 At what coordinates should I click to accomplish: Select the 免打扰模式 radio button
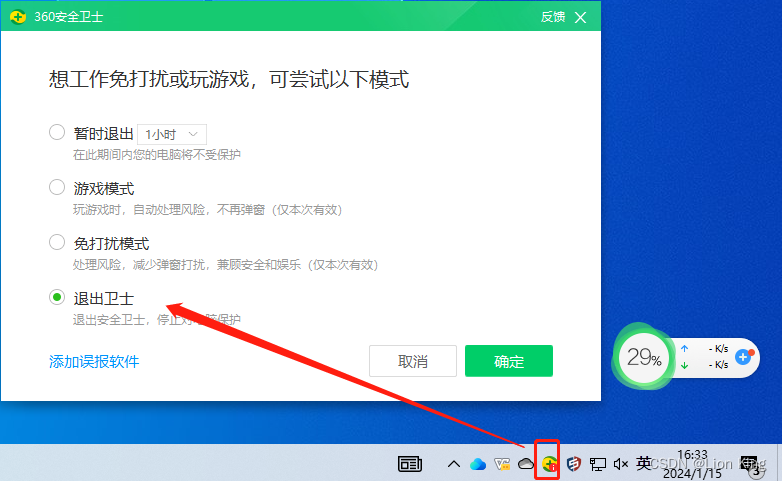[x=57, y=242]
